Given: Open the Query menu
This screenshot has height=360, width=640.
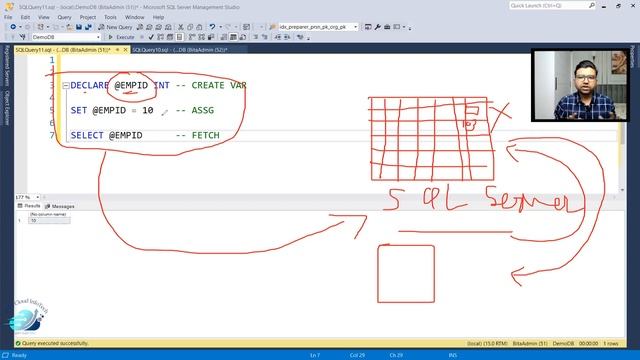Looking at the screenshot, I should click(64, 17).
